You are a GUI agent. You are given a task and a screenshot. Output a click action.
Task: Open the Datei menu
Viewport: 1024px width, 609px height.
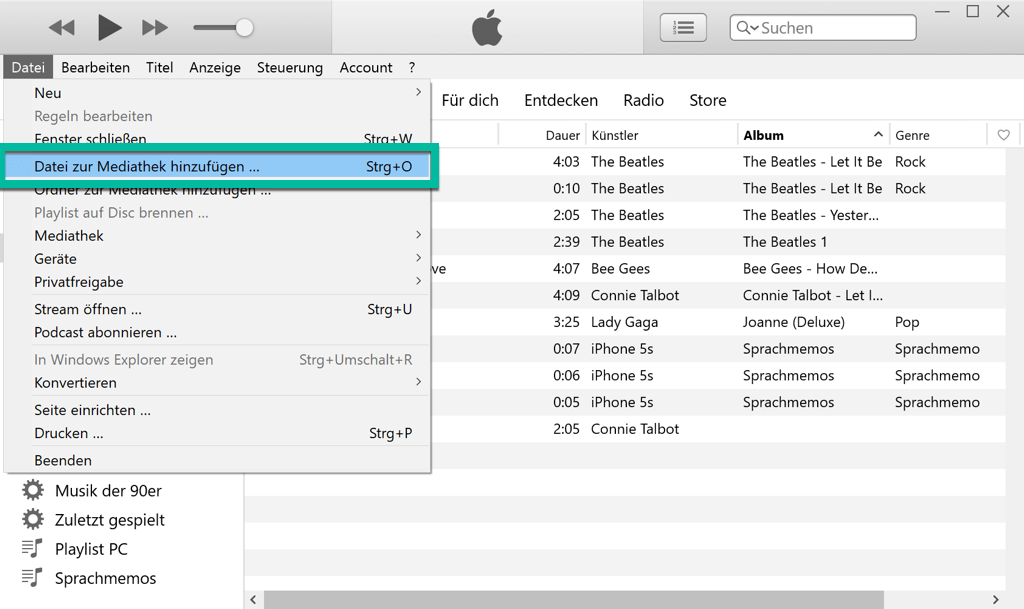(28, 67)
